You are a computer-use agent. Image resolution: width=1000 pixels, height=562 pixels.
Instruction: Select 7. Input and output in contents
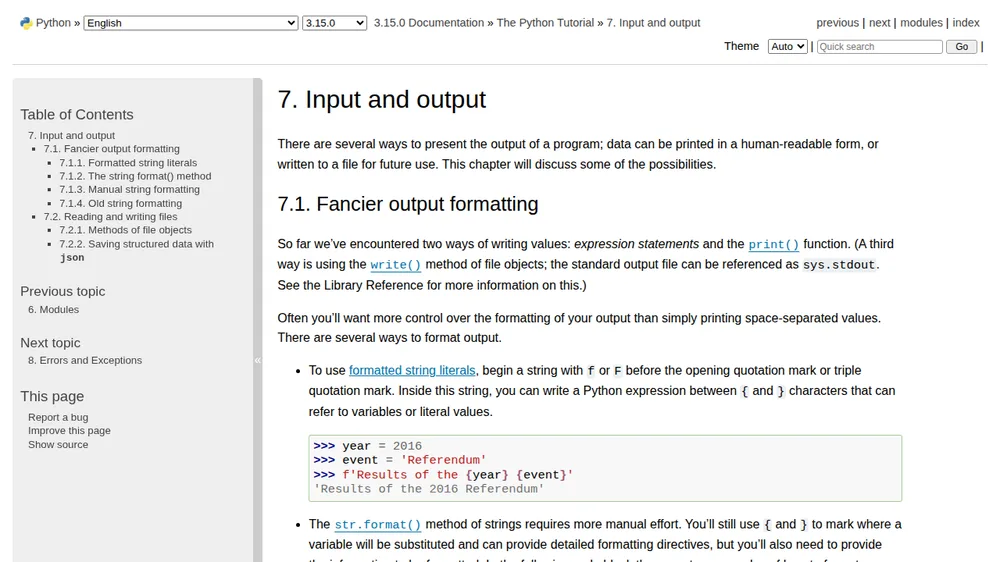point(71,135)
